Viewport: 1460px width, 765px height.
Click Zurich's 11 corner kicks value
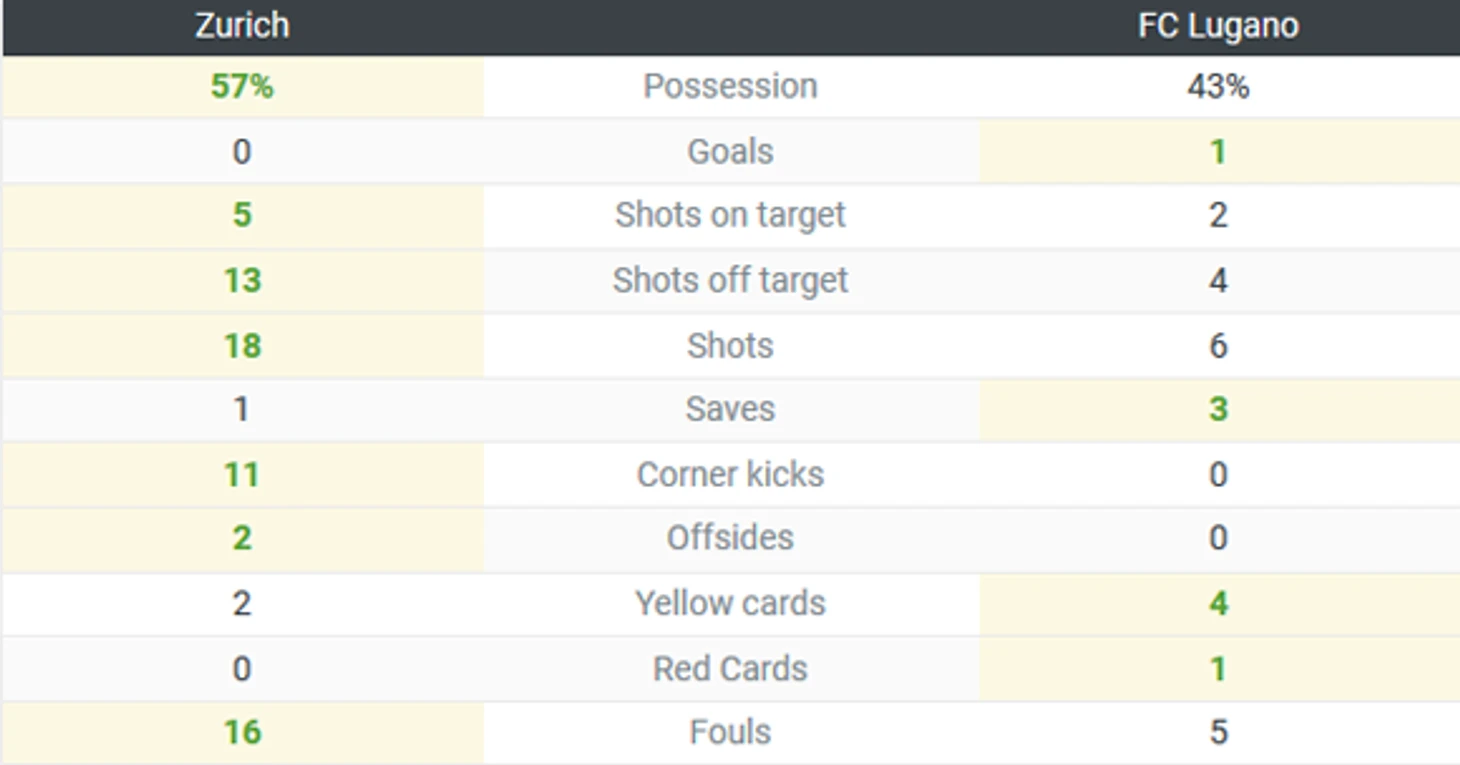[x=242, y=474]
